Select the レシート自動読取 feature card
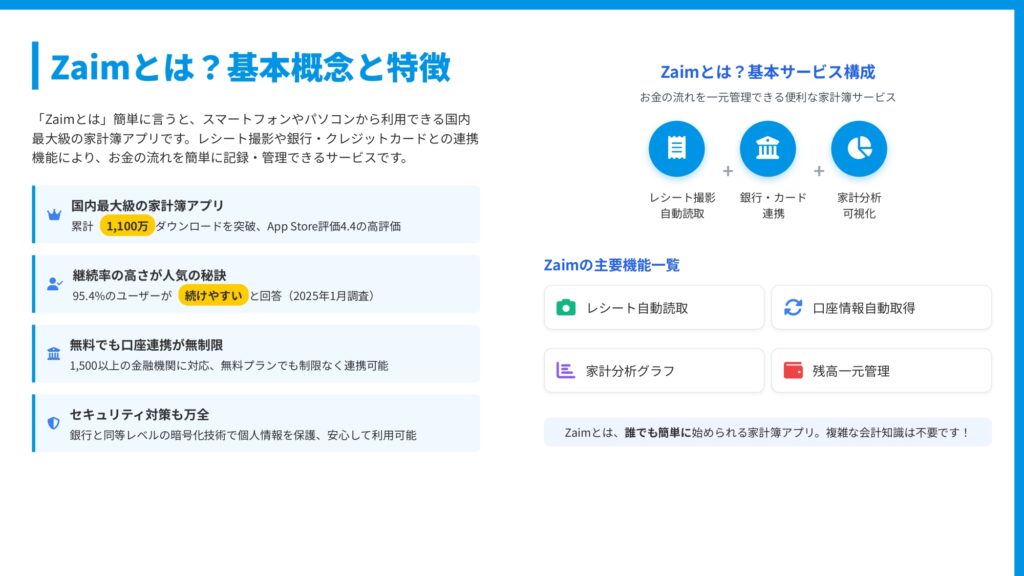 point(654,308)
